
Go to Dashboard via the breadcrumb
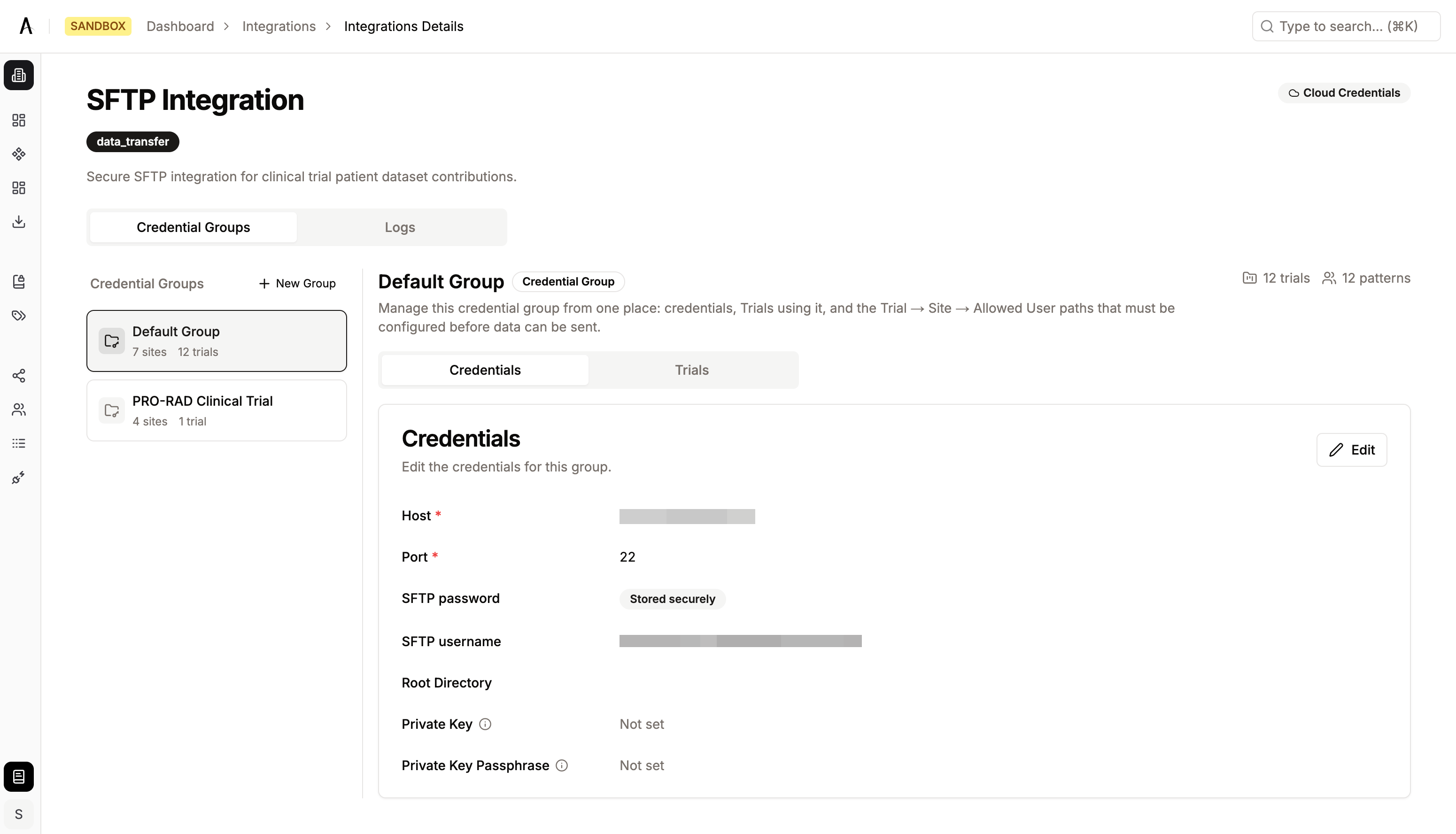click(180, 26)
